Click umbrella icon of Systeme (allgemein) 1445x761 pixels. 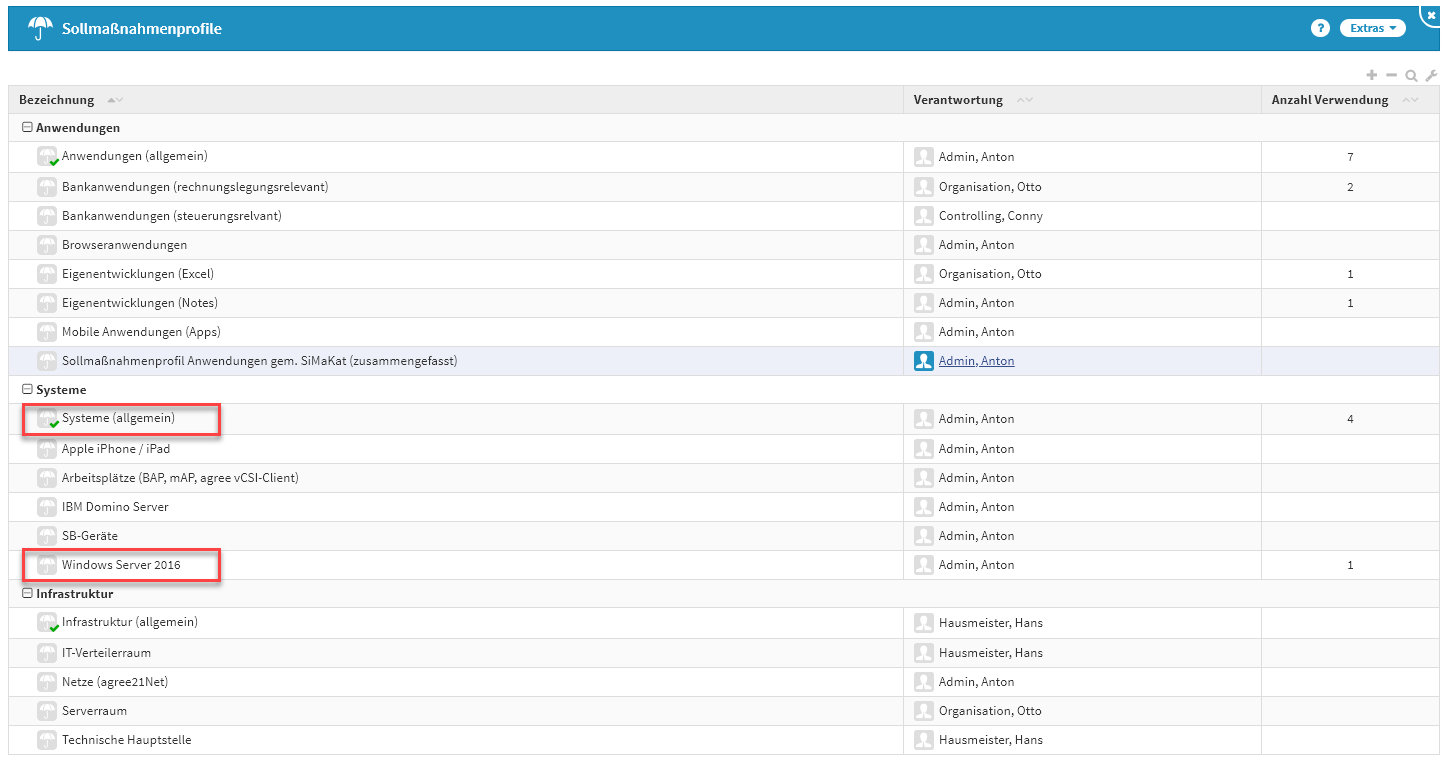[47, 419]
